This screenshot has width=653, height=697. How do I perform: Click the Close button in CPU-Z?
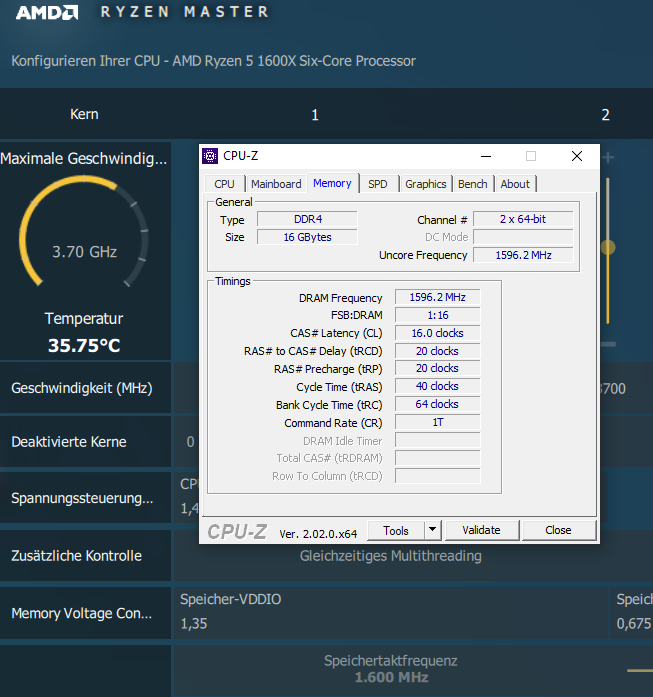[558, 530]
